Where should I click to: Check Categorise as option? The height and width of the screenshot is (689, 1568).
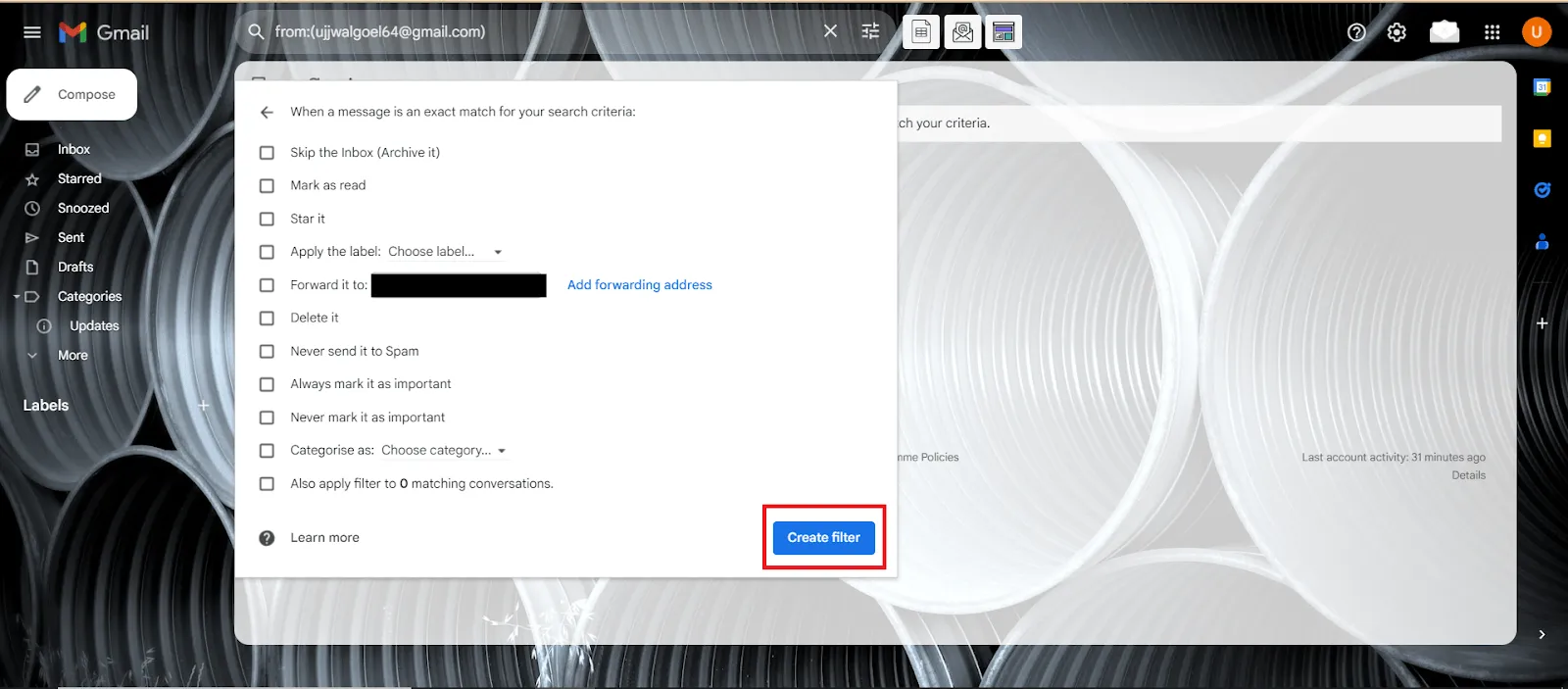click(267, 451)
